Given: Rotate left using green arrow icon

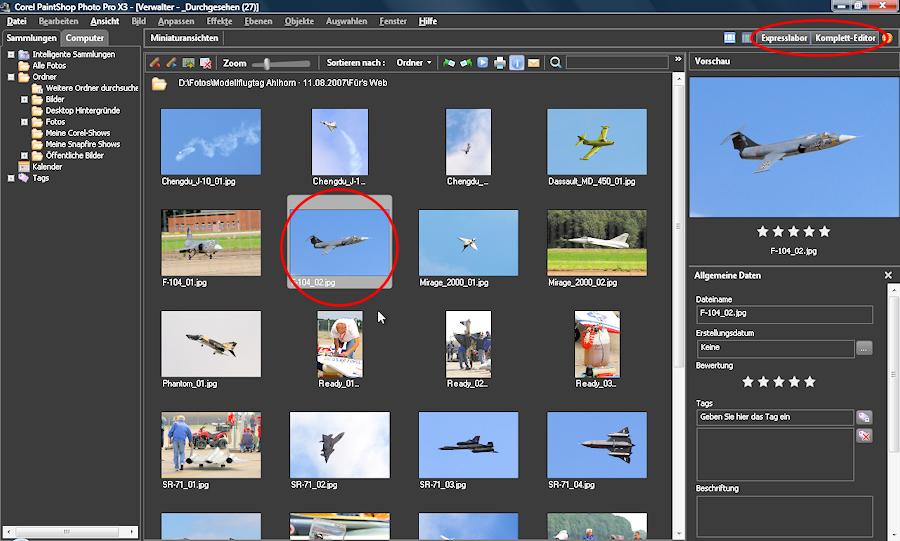Looking at the screenshot, I should click(449, 63).
